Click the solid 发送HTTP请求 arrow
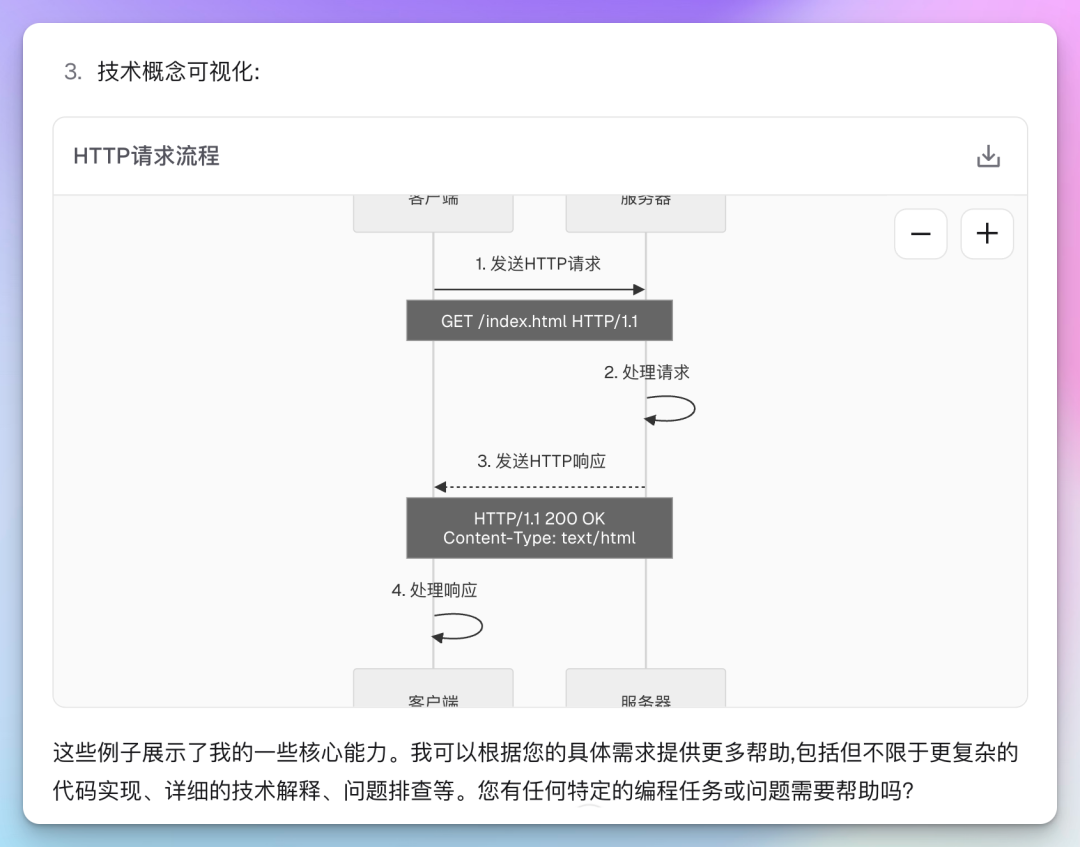The image size is (1080, 847). tap(540, 288)
